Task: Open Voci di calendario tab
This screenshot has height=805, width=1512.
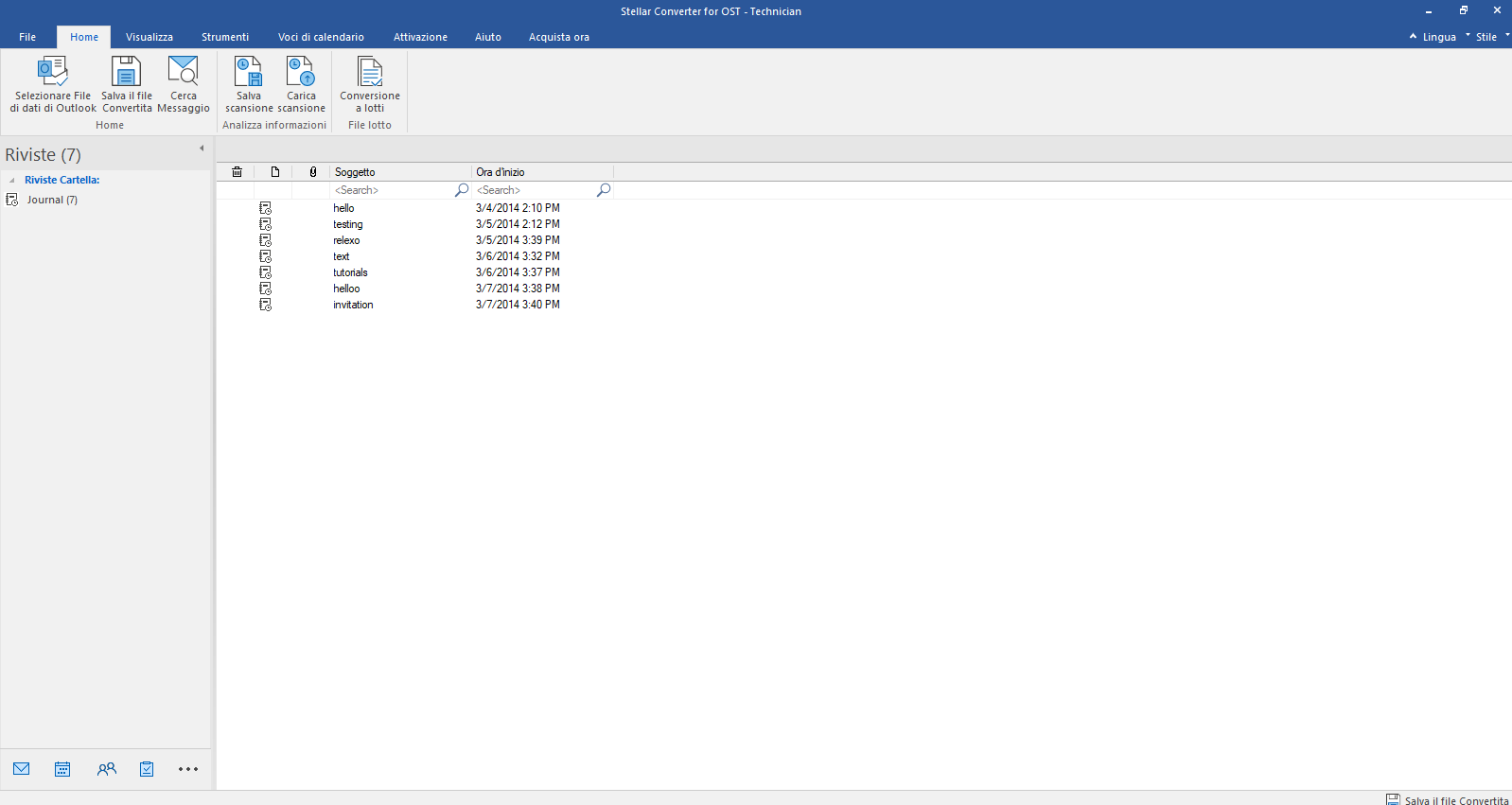Action: 321,37
